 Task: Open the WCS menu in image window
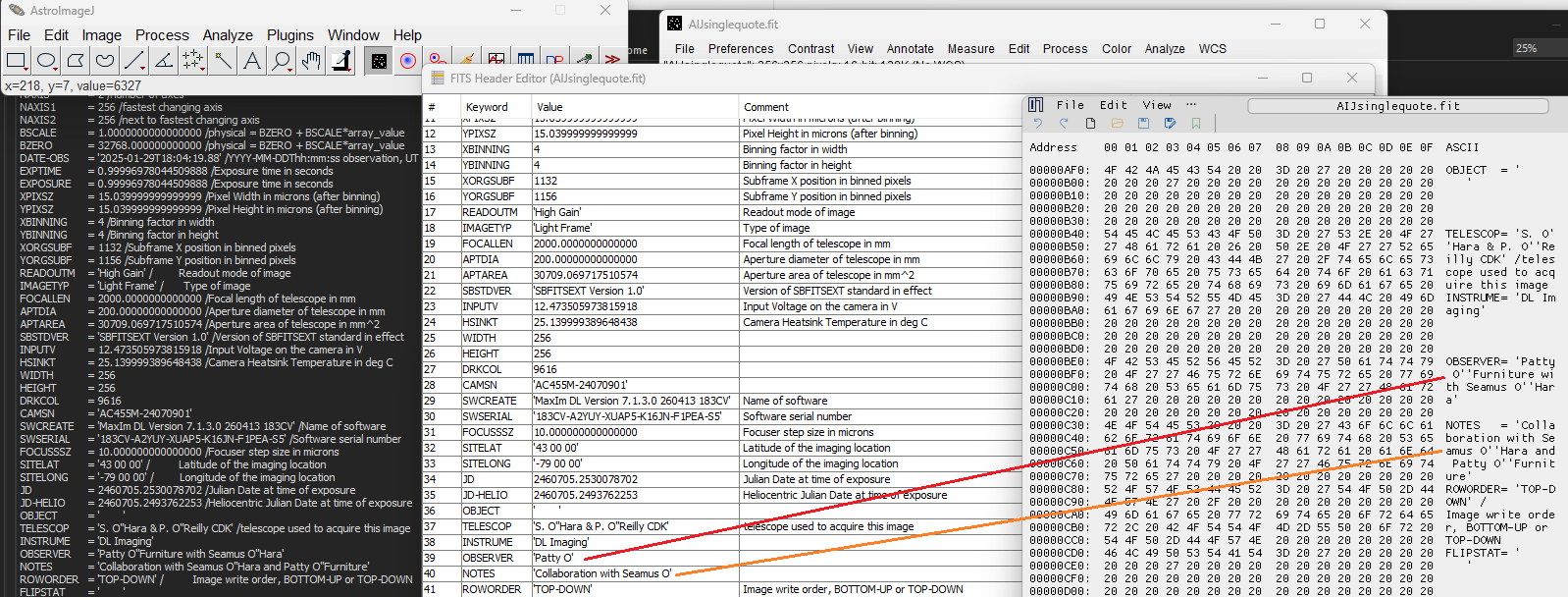1212,49
